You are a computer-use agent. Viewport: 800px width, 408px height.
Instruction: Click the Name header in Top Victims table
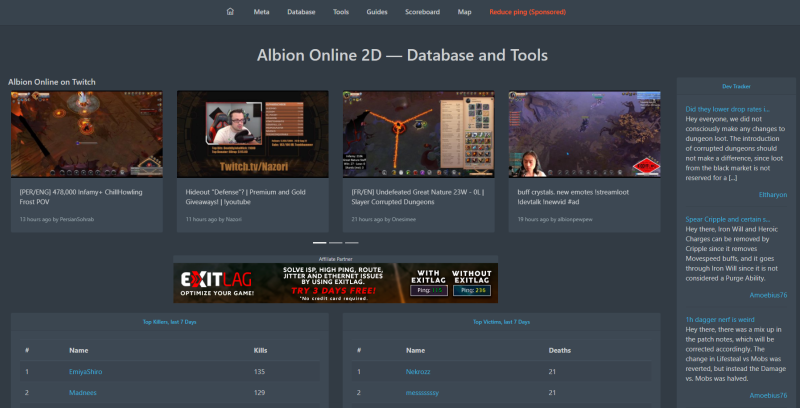pyautogui.click(x=415, y=350)
